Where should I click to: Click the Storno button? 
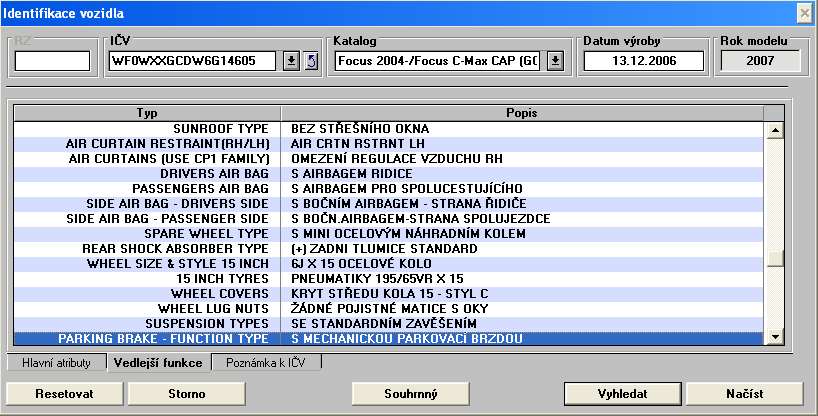click(180, 394)
